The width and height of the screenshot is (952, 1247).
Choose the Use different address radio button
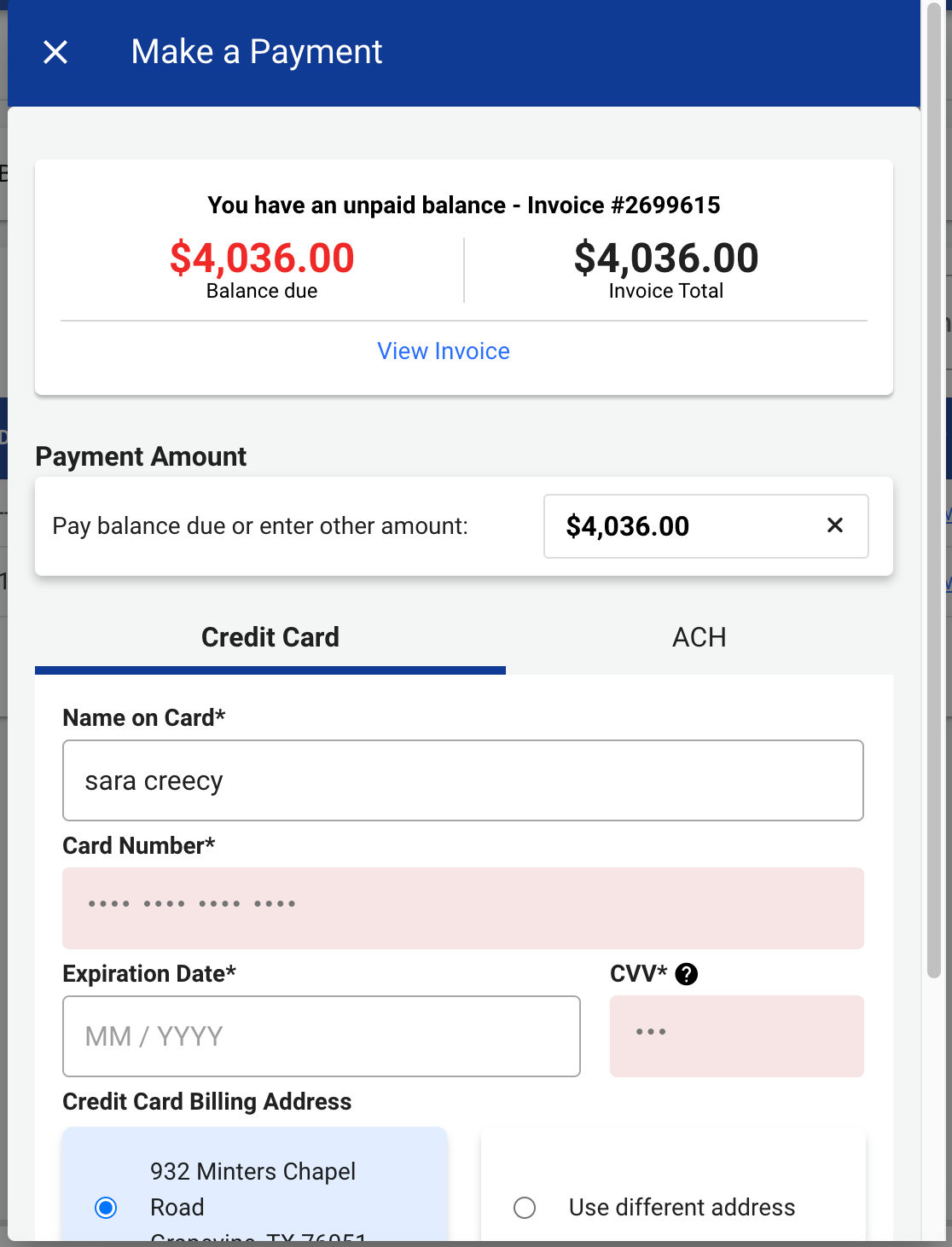(x=525, y=1208)
